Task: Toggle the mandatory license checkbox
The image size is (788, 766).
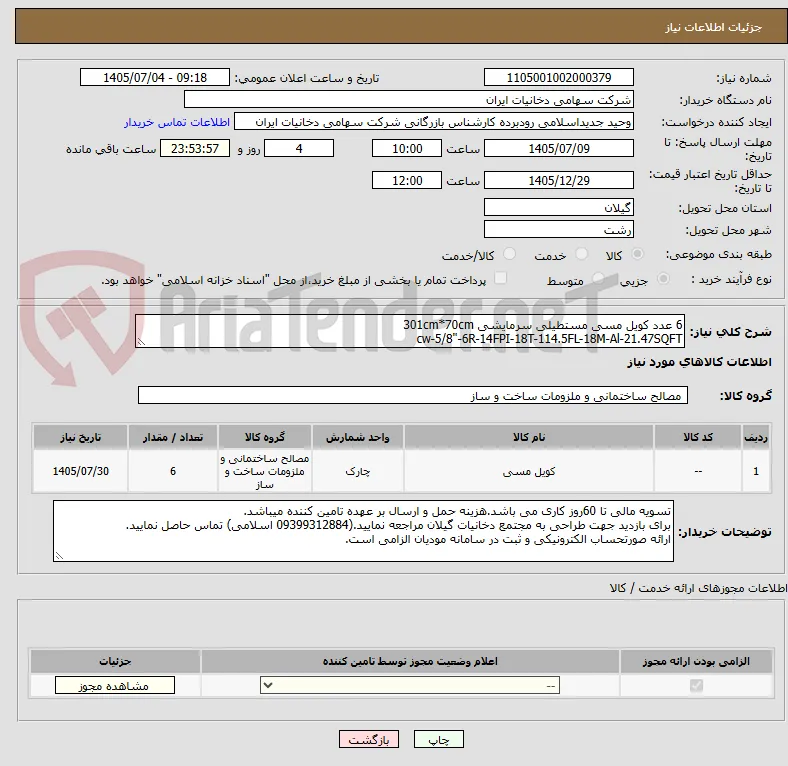Action: 696,686
